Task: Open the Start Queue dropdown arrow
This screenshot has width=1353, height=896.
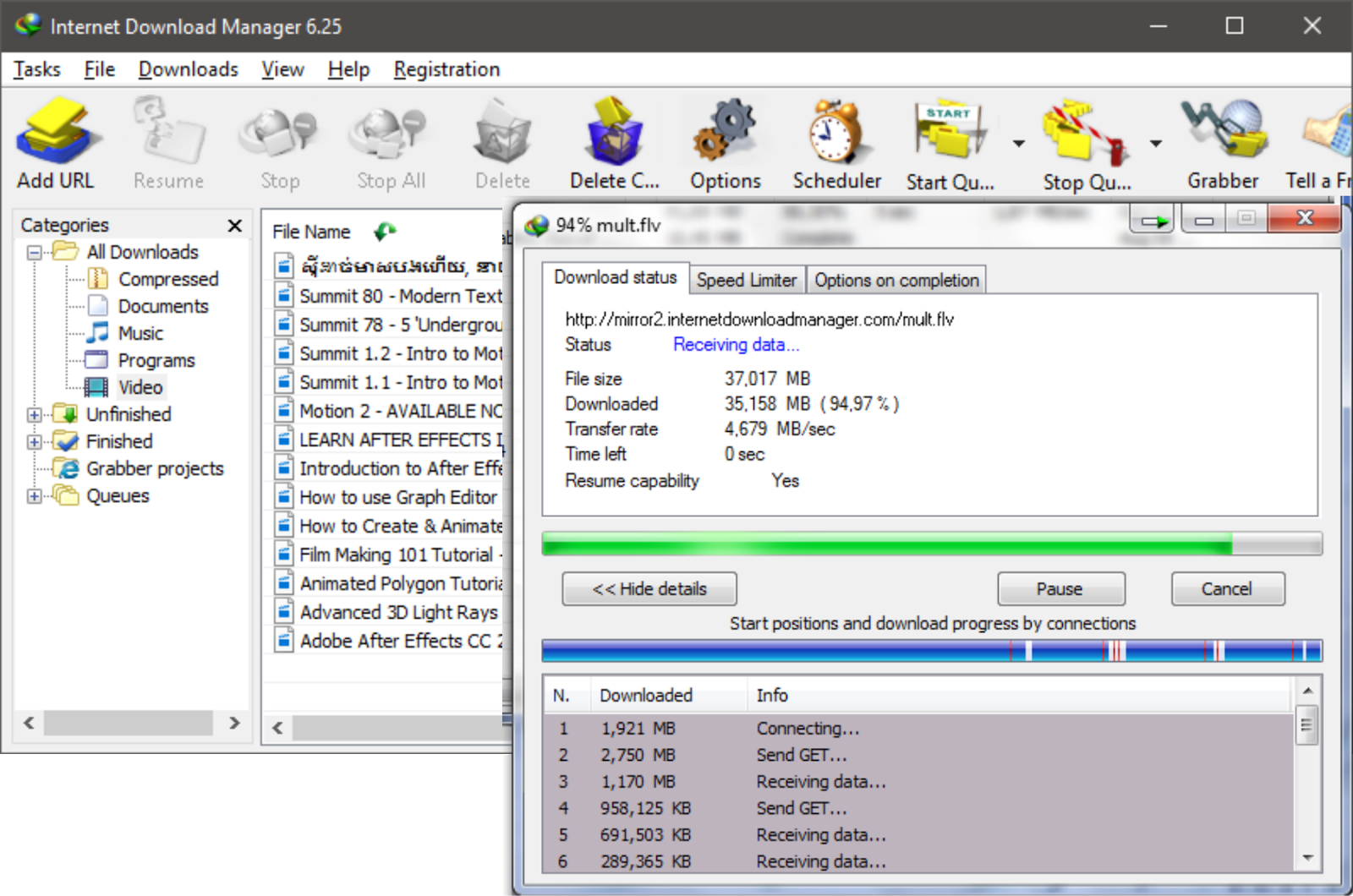Action: [1018, 143]
